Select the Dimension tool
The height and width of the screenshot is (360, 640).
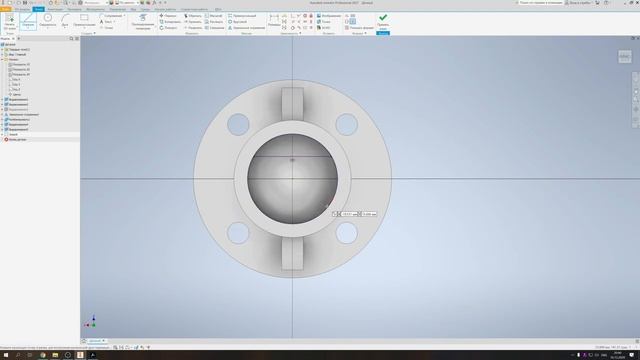[274, 21]
